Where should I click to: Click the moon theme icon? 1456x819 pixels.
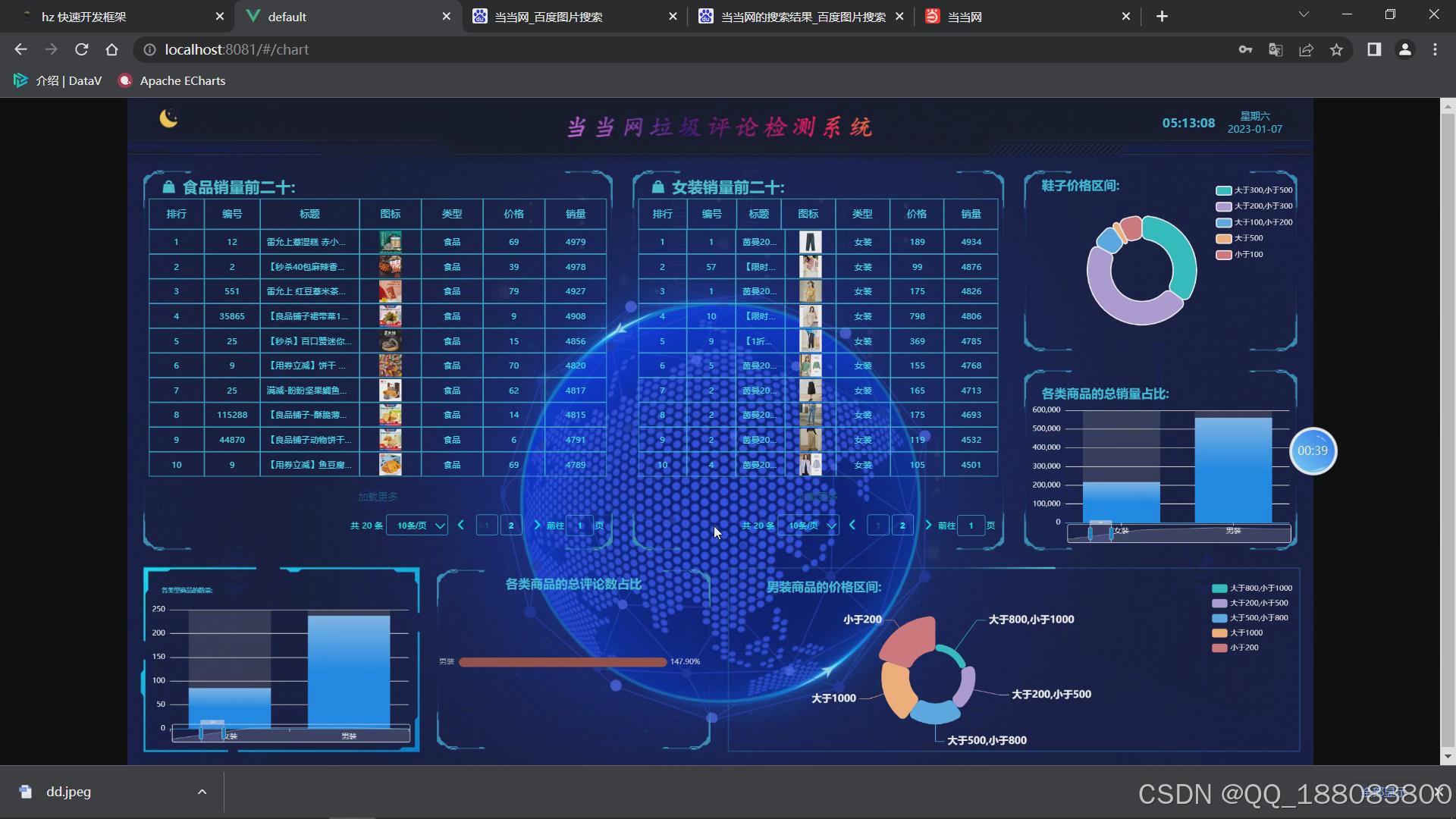[168, 118]
